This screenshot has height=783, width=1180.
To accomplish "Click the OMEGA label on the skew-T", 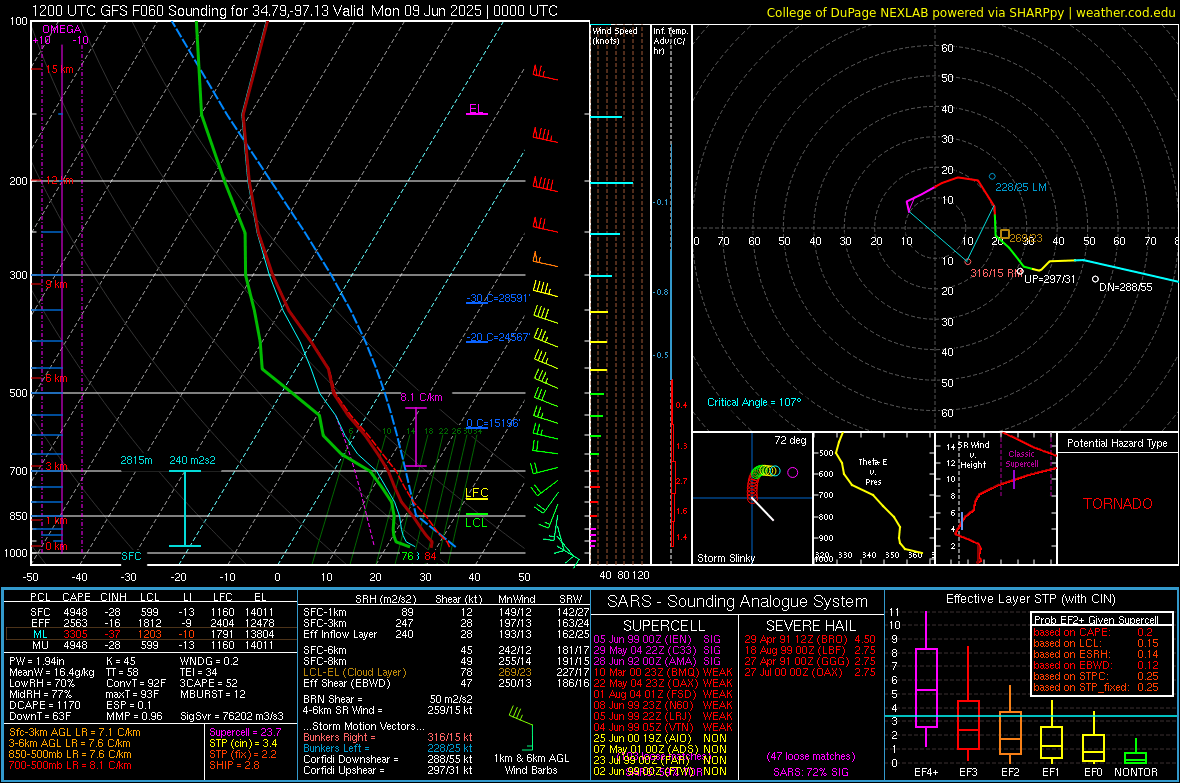I will click(62, 29).
